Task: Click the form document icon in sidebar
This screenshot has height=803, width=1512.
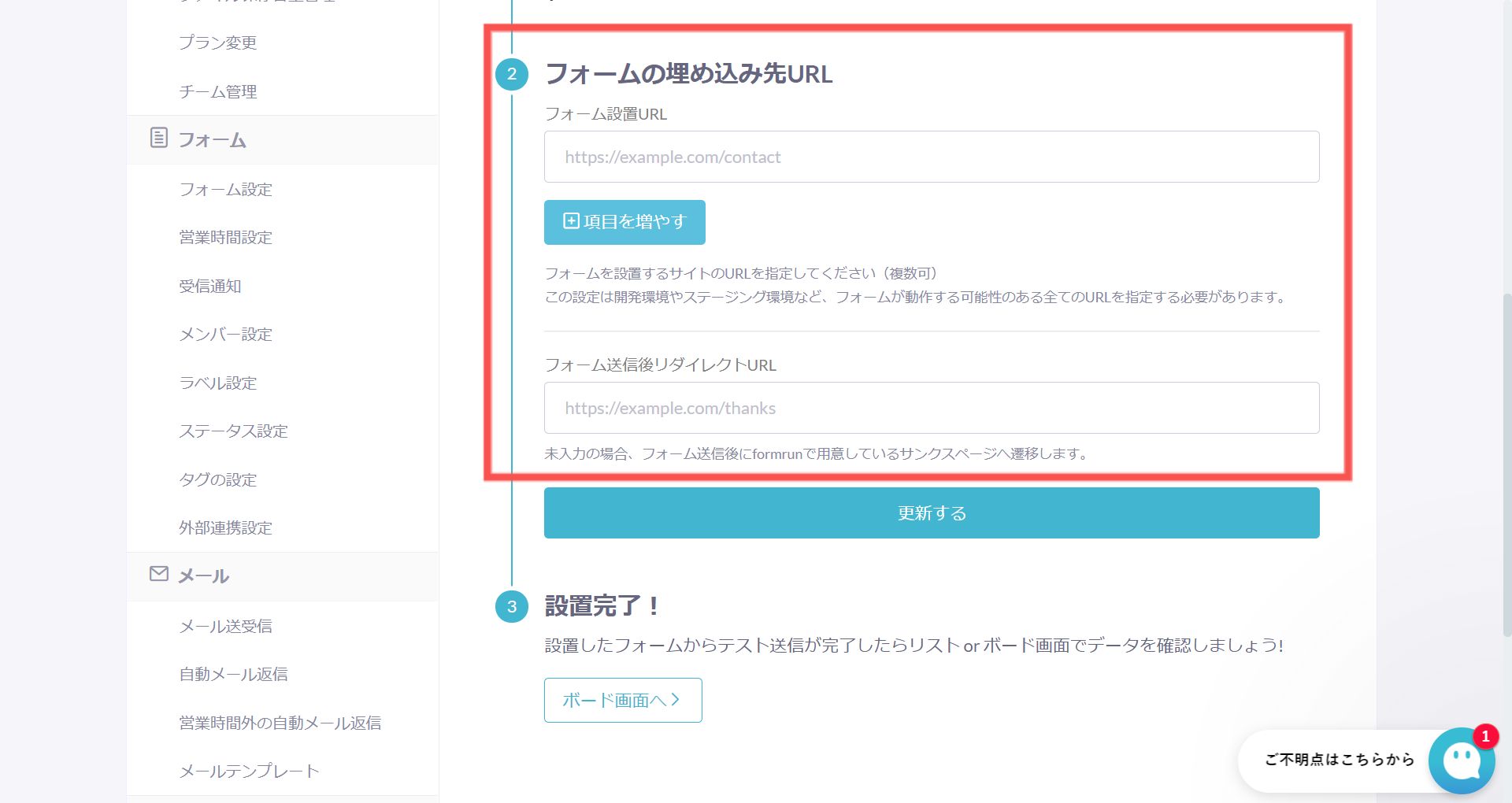Action: point(158,138)
